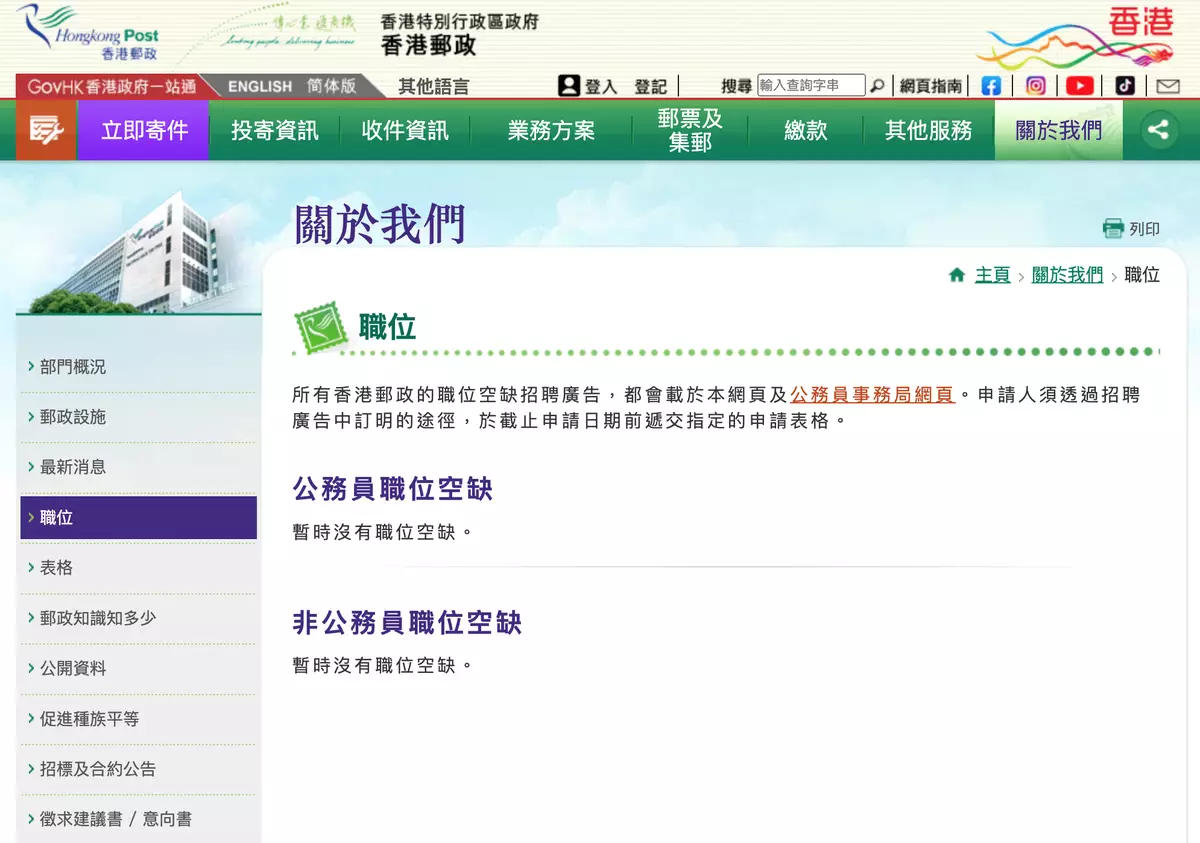
Task: Click the Hongkong Post logo
Action: 88,34
